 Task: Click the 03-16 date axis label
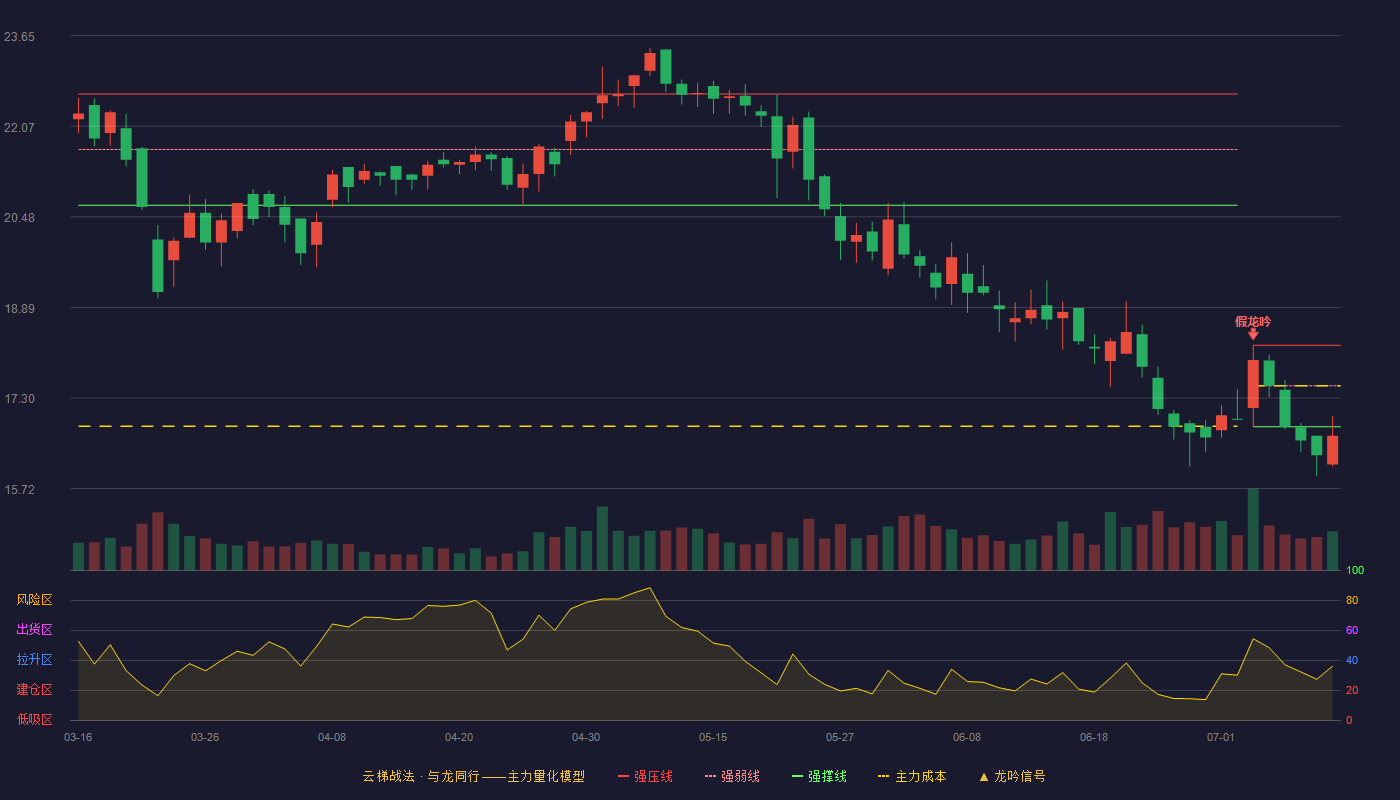tap(78, 737)
